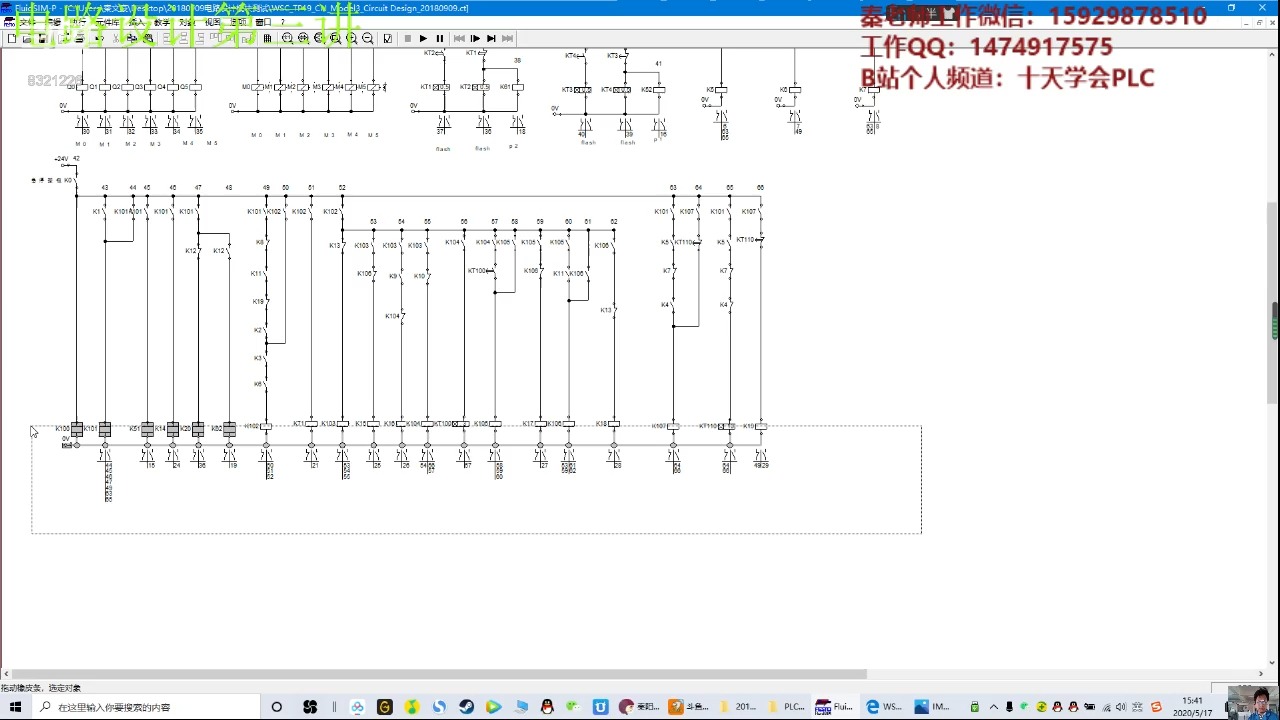The height and width of the screenshot is (720, 1280).
Task: Click the check drawing checkbox icon
Action: pos(387,38)
